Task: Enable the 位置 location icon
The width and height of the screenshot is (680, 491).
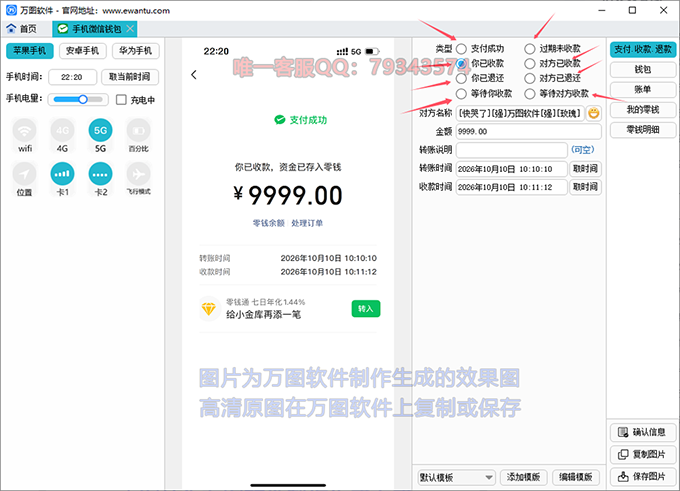Action: [25, 173]
